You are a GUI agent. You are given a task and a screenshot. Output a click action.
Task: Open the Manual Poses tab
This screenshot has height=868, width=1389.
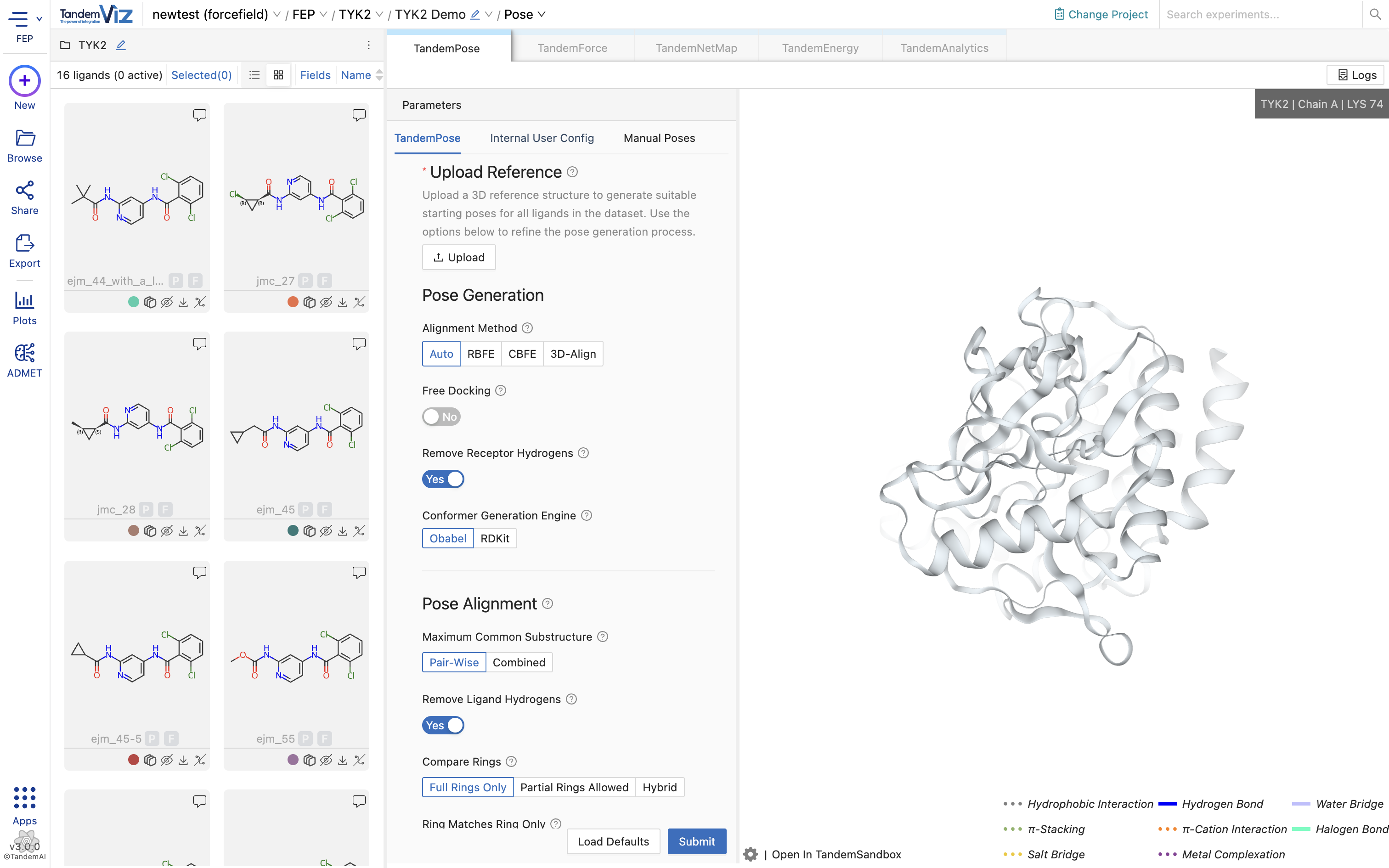(659, 138)
